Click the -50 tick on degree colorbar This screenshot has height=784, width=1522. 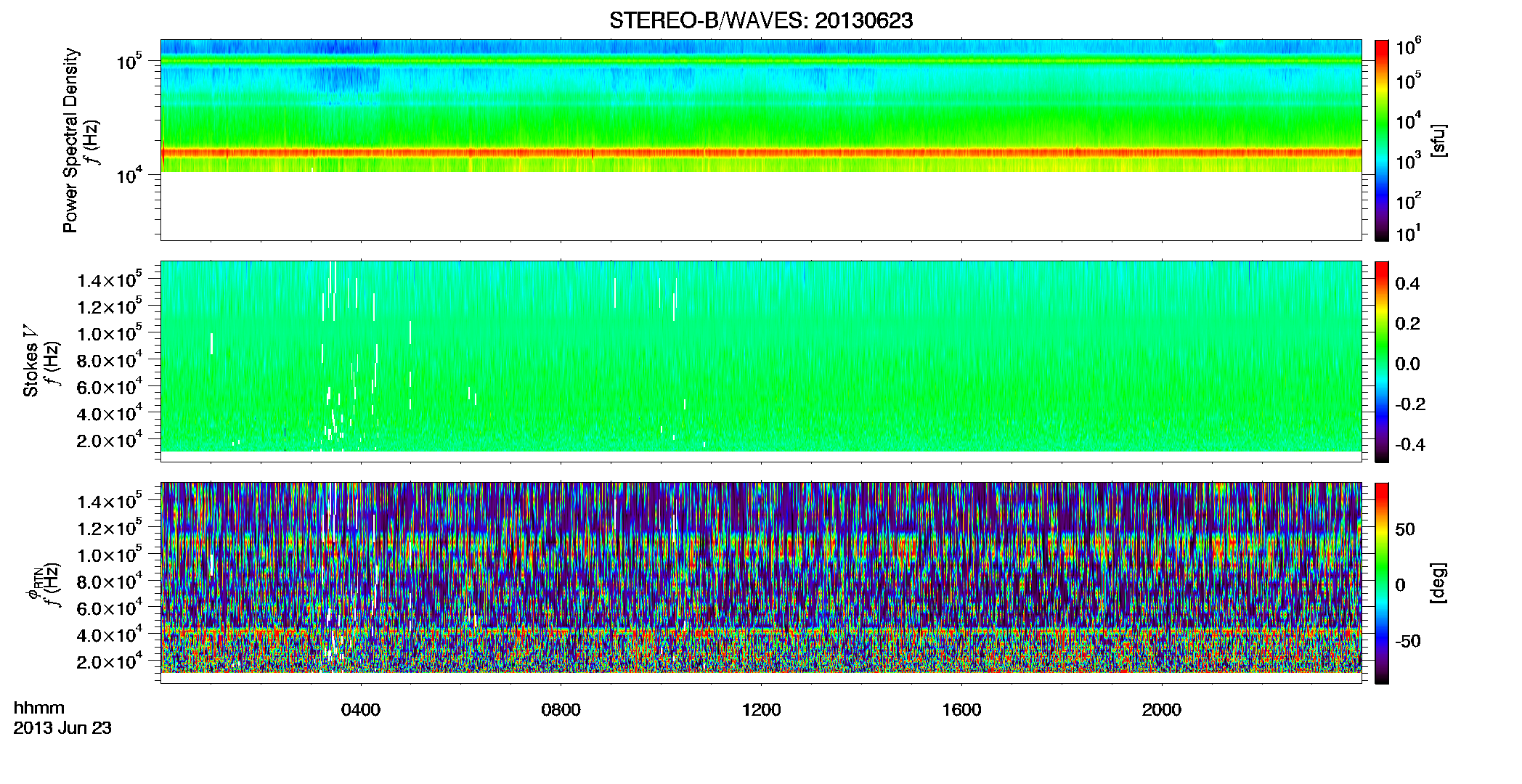pos(1409,642)
